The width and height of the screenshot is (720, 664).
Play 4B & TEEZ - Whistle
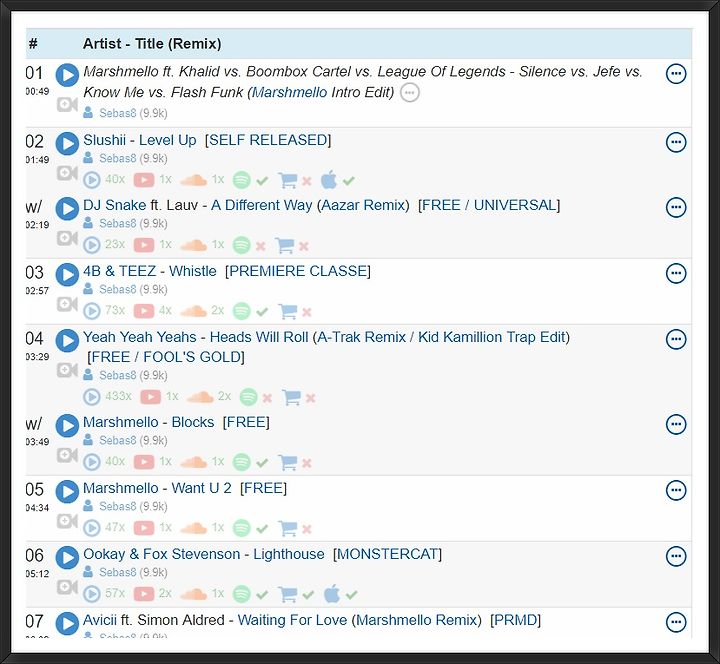tap(67, 275)
